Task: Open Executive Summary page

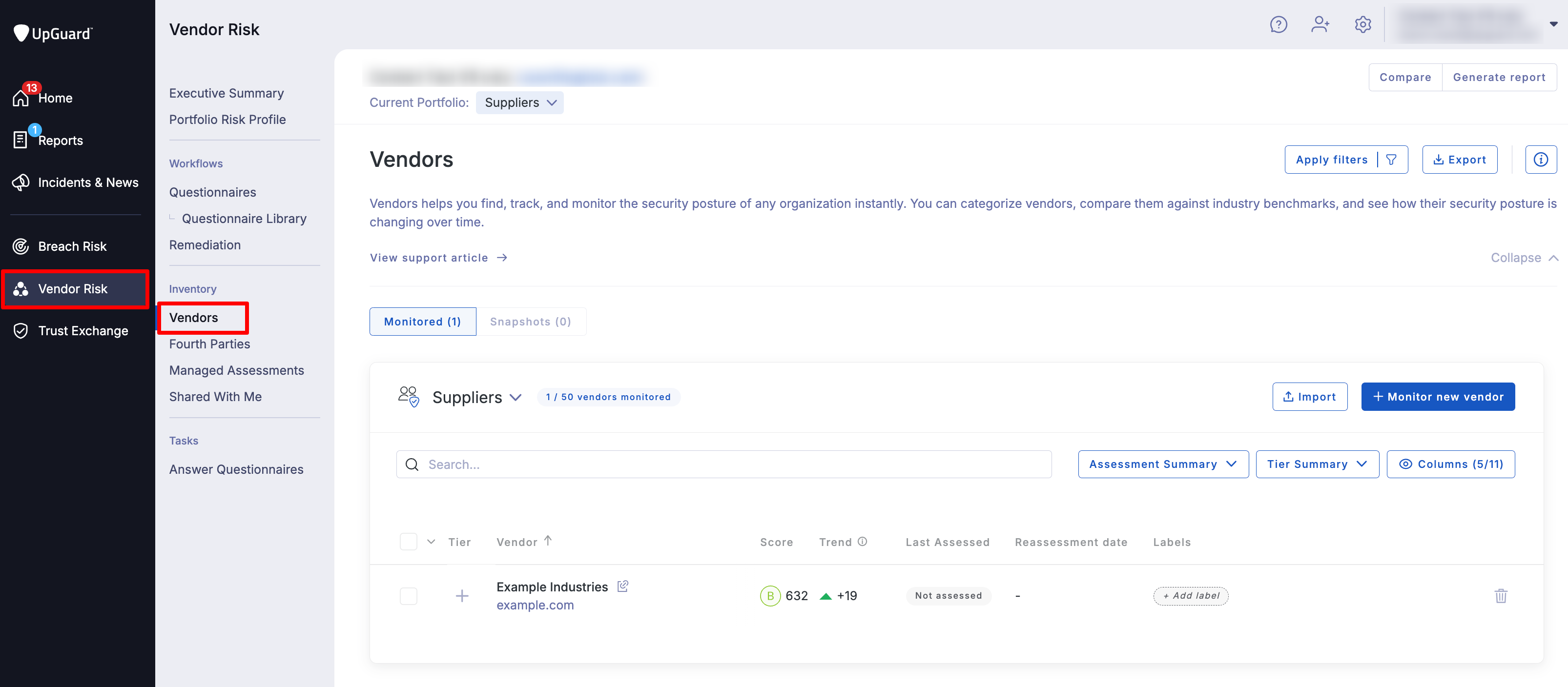Action: [227, 93]
